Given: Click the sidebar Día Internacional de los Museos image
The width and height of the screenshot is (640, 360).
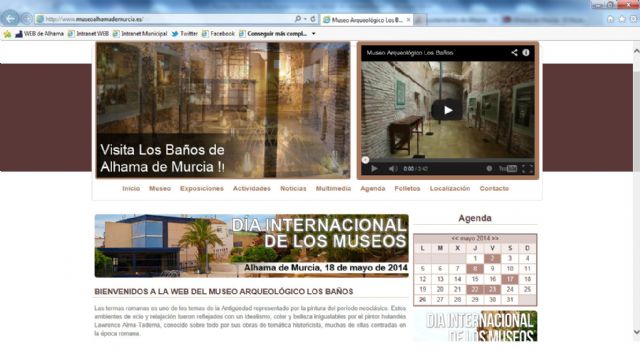Looking at the screenshot, I should (x=475, y=326).
